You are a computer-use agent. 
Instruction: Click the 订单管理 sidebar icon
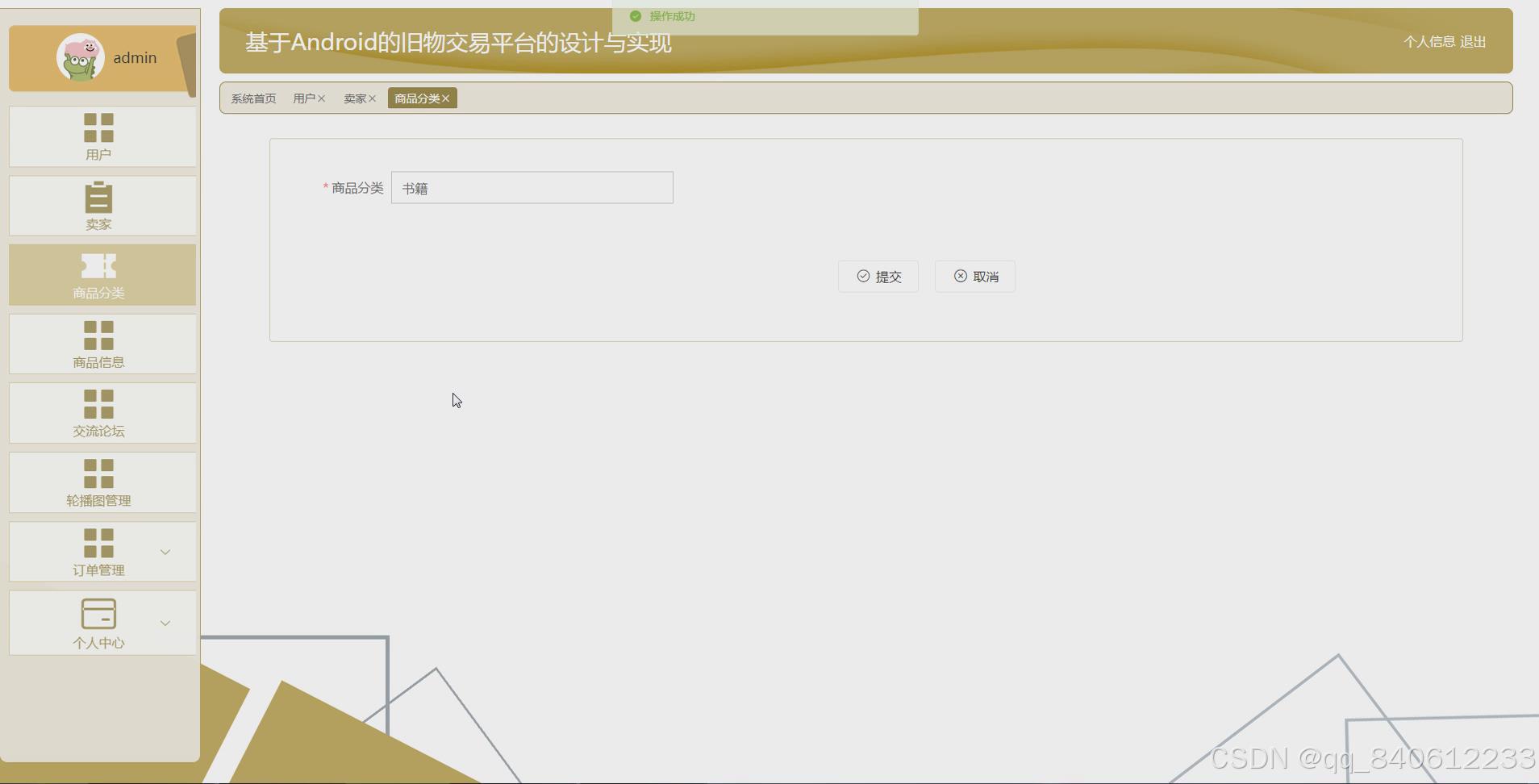[x=98, y=551]
